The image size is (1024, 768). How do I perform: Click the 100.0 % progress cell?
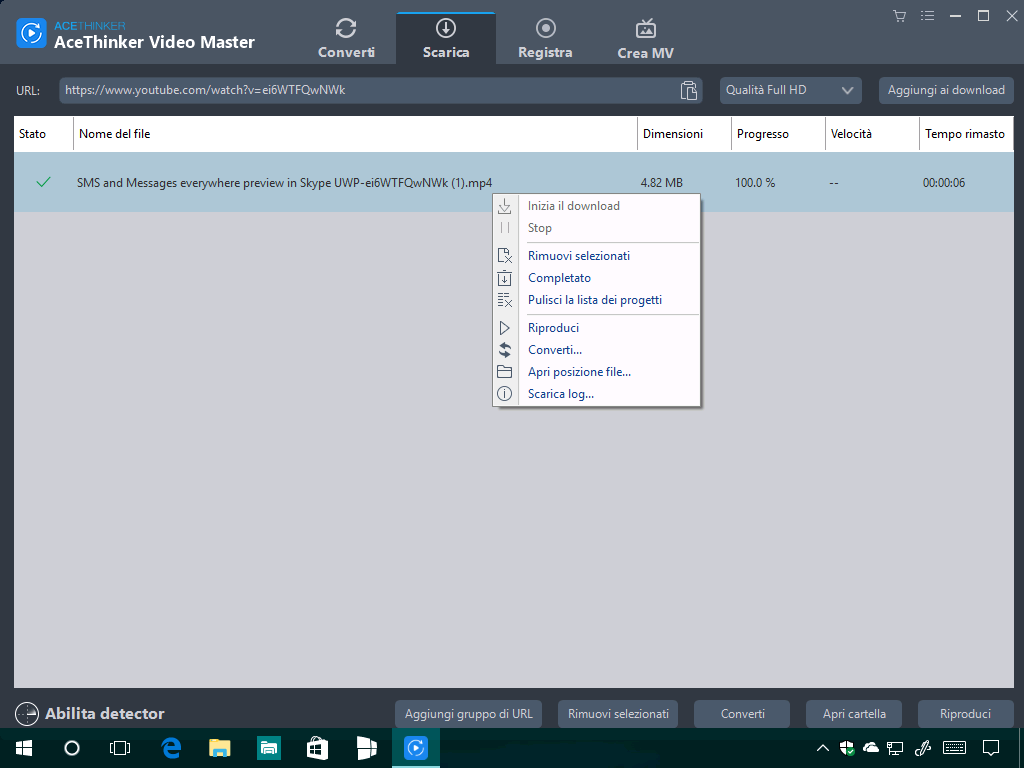tap(755, 183)
